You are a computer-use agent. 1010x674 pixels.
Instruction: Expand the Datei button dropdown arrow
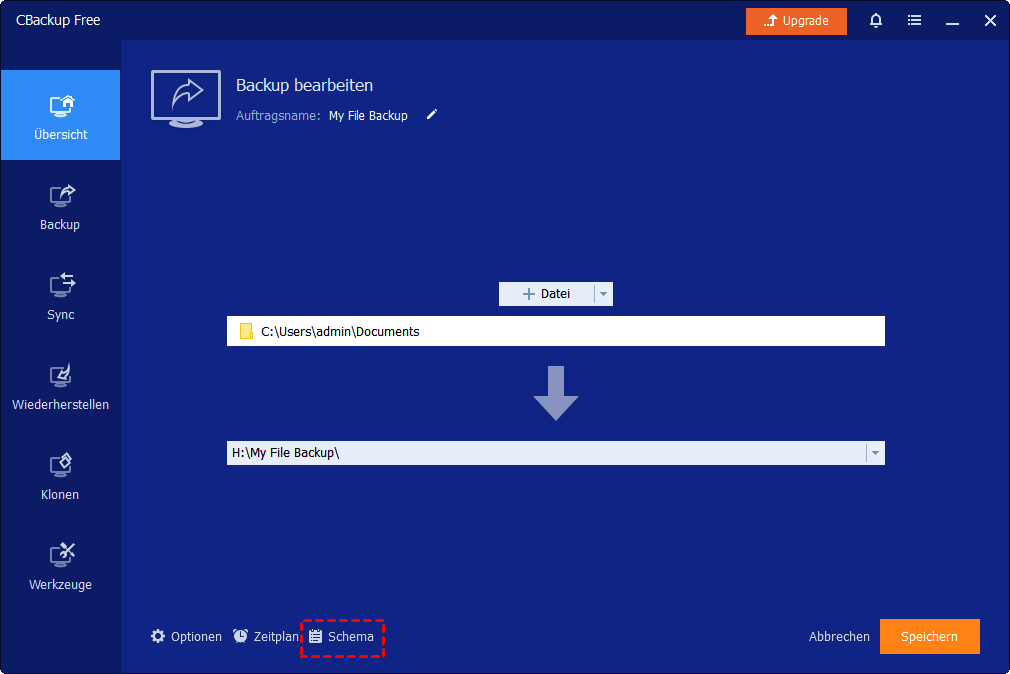602,294
